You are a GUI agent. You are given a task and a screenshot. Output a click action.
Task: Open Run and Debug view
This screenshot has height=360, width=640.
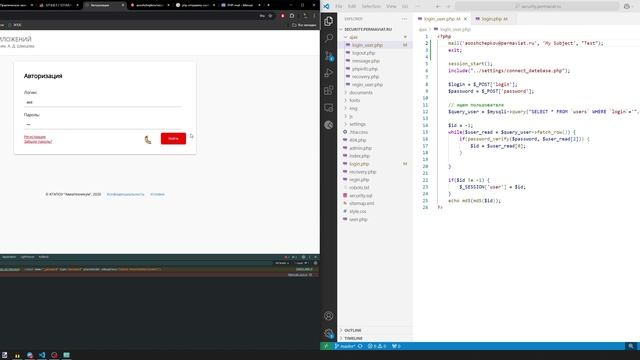(329, 73)
